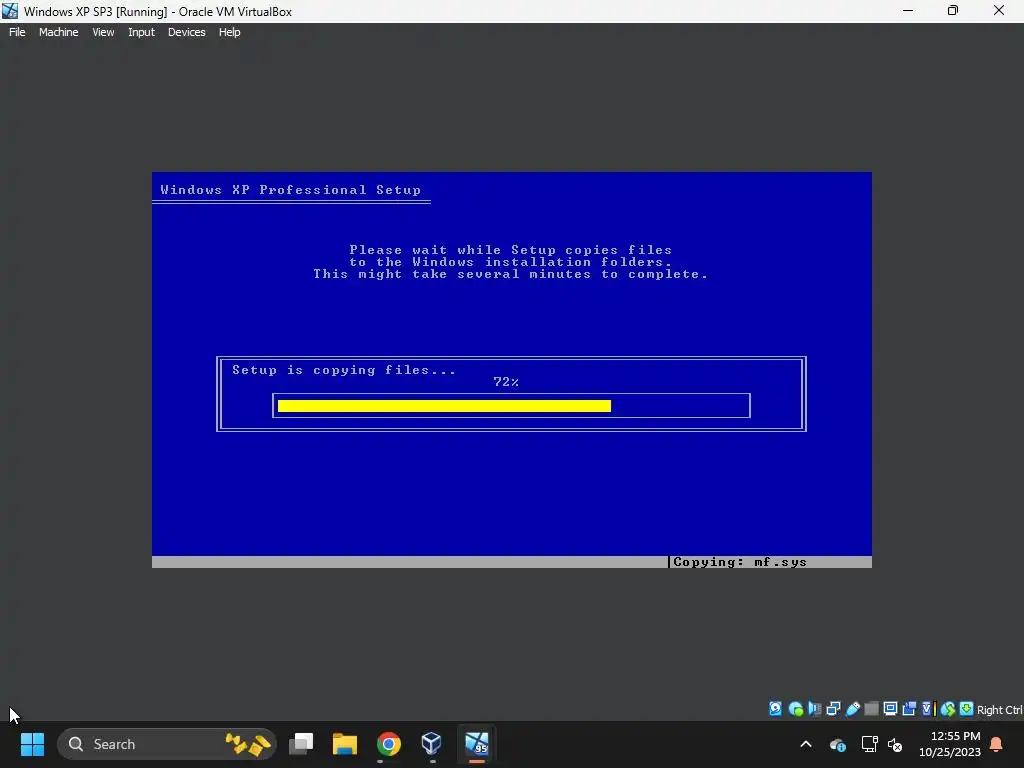
Task: Click the virtualization CPU indicator icon
Action: click(928, 709)
